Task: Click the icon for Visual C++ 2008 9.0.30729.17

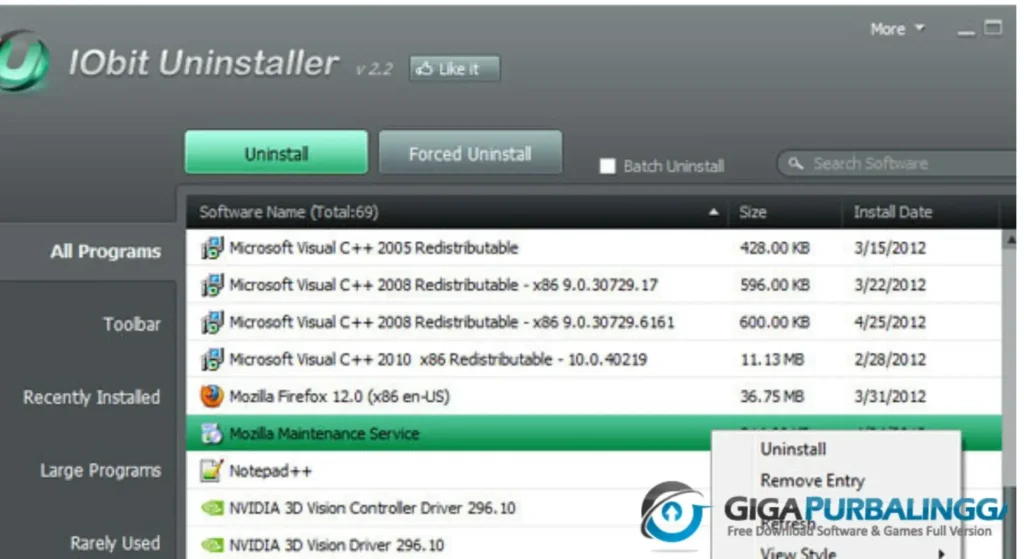Action: [x=212, y=285]
